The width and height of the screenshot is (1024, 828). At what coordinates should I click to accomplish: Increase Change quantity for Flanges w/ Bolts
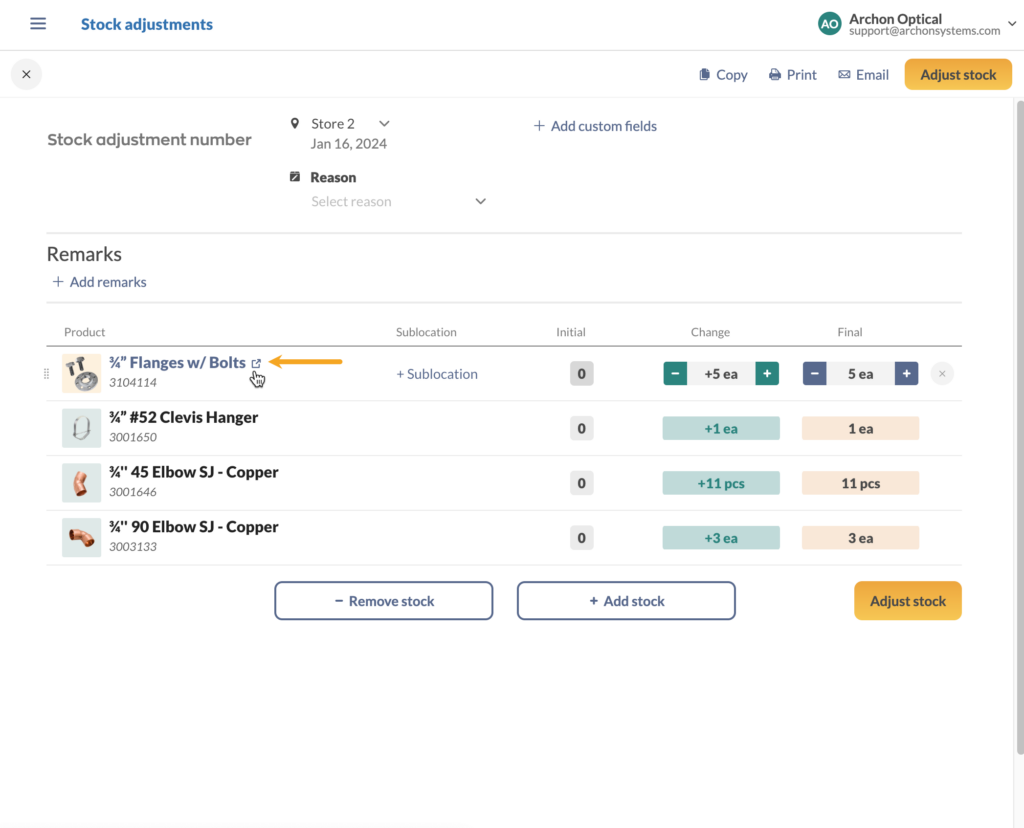(765, 373)
